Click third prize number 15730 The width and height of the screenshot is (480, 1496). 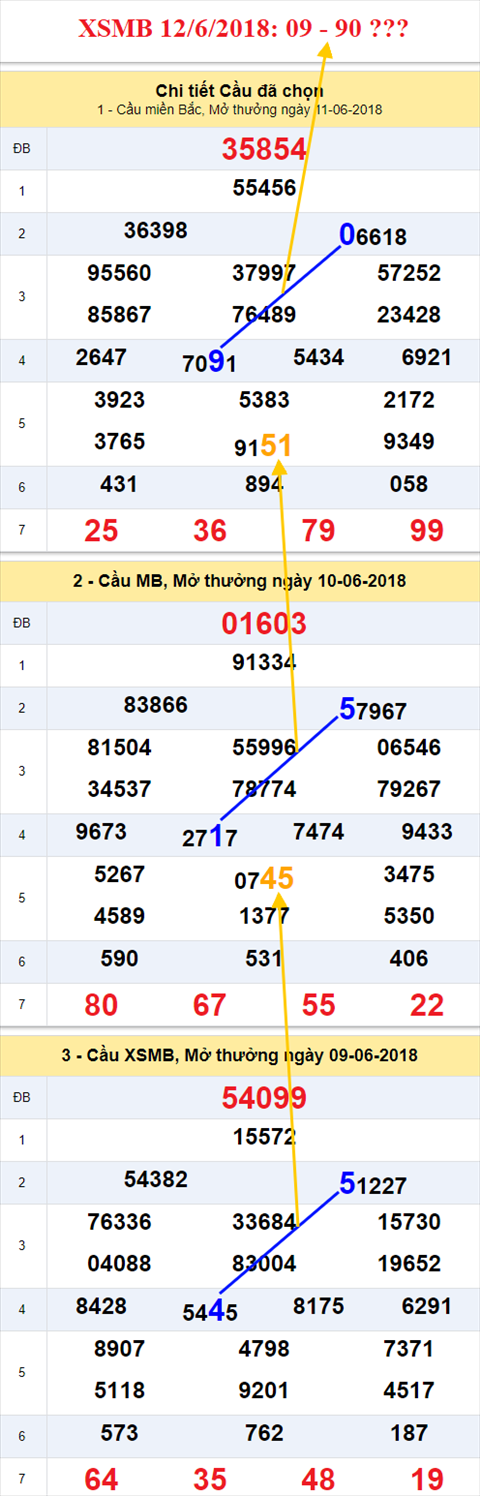[409, 1223]
